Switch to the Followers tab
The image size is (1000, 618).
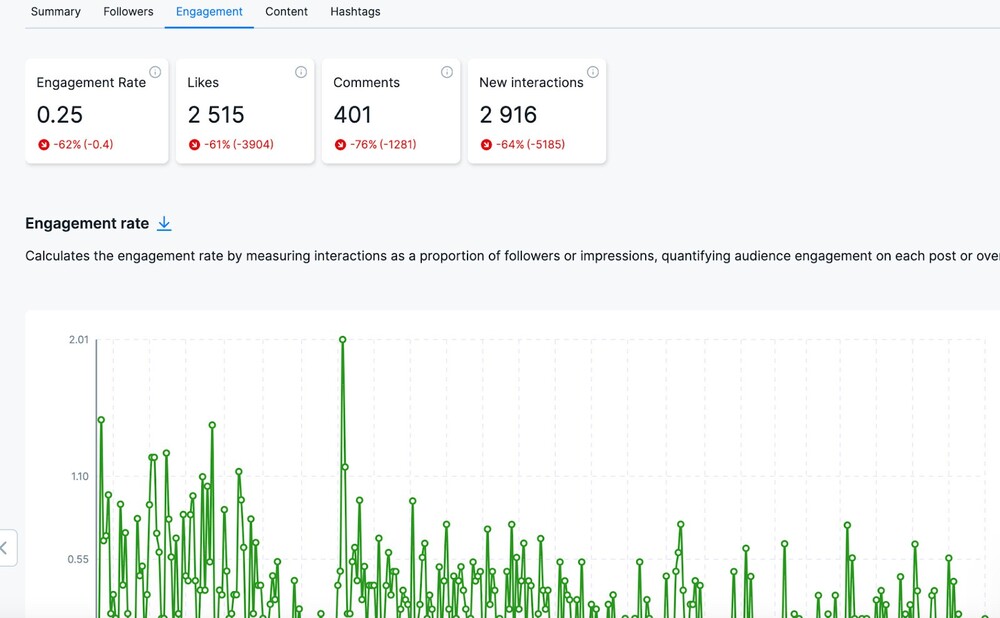pyautogui.click(x=128, y=11)
